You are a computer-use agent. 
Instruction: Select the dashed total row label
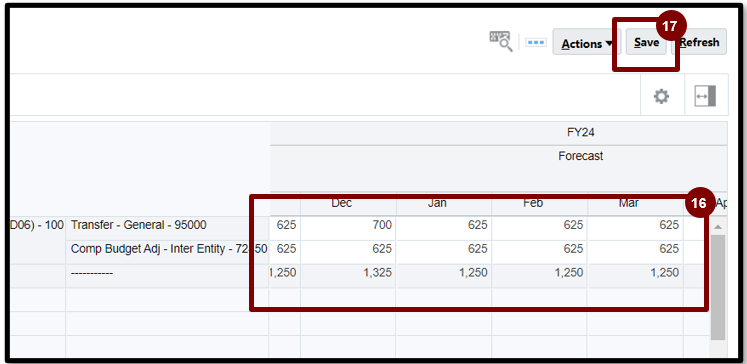167,275
